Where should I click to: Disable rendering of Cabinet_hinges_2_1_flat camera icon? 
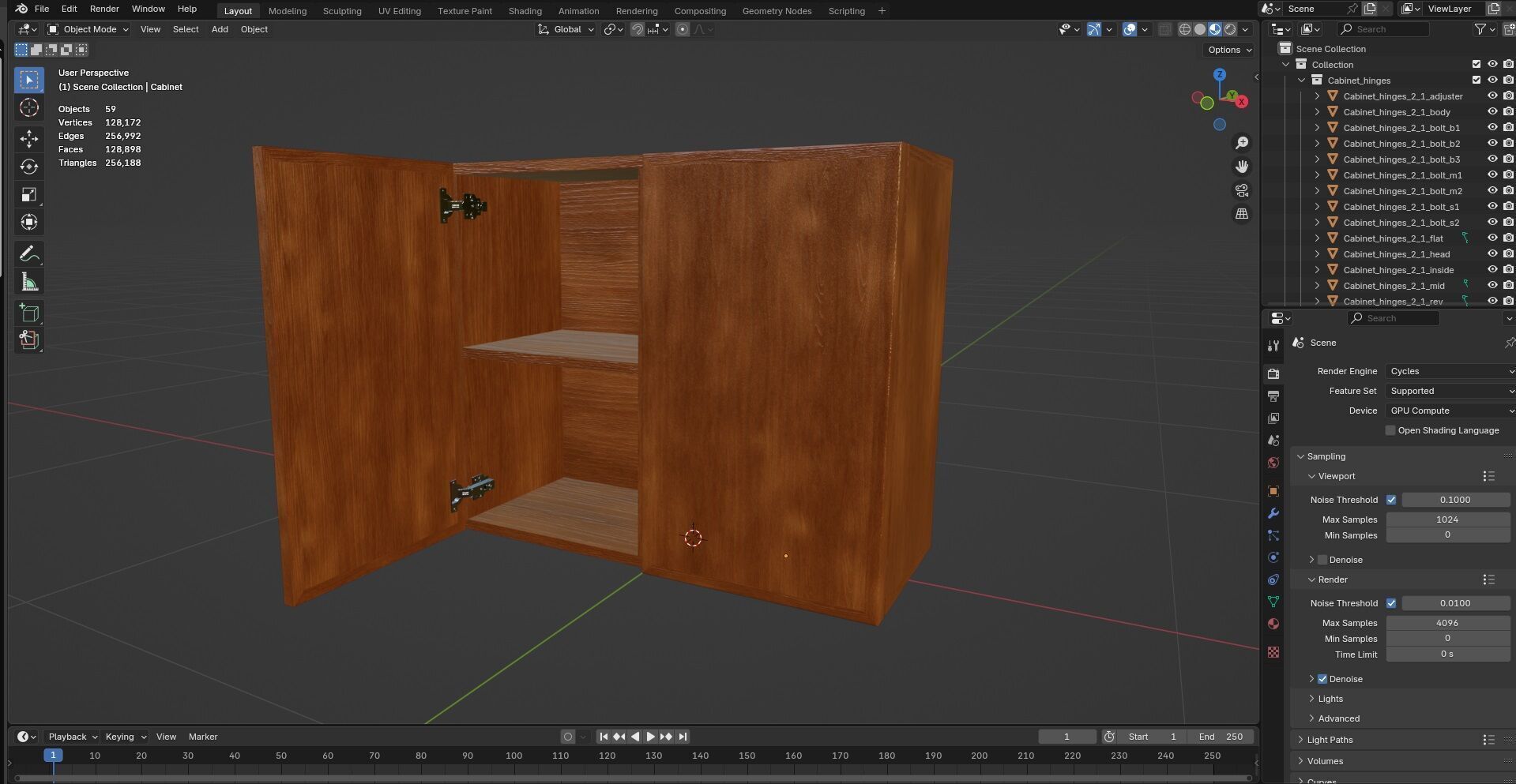[1508, 238]
